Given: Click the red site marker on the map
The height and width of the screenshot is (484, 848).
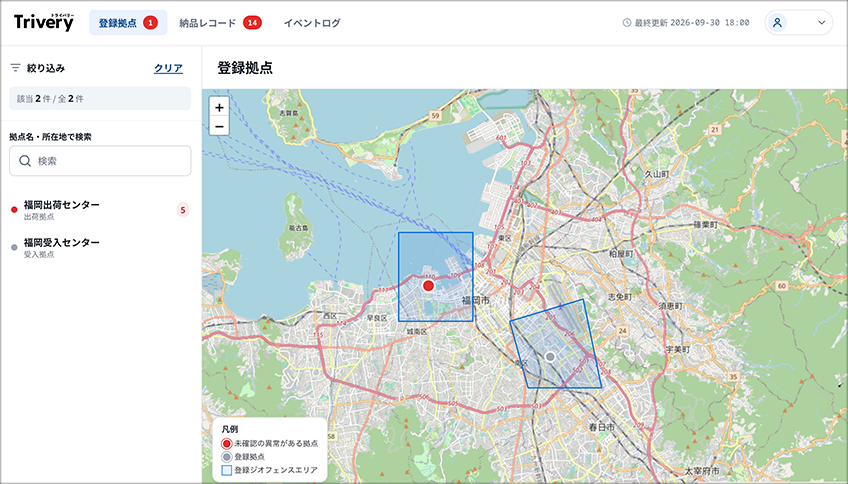Looking at the screenshot, I should point(428,286).
